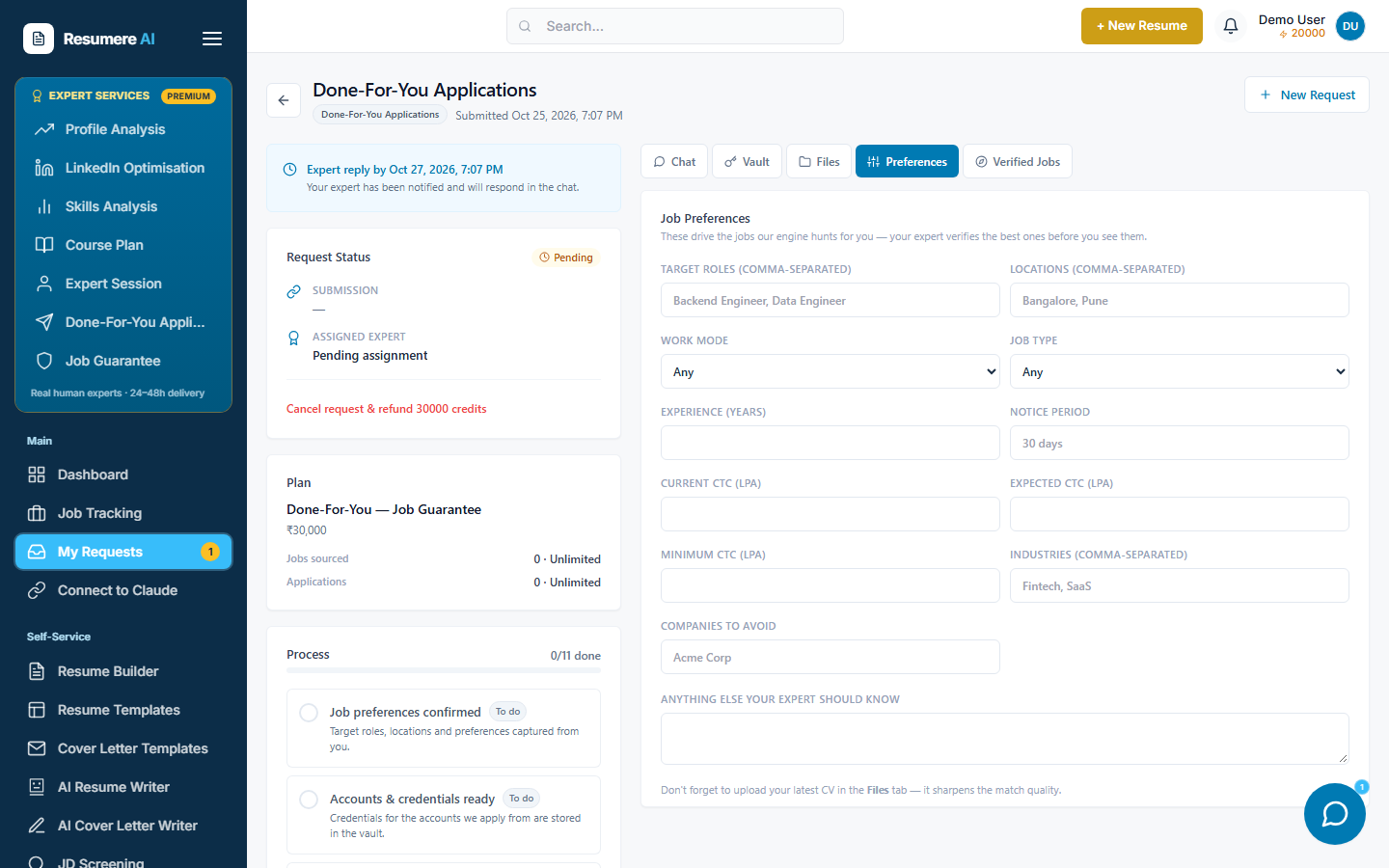Select the Preferences tab
1389x868 pixels.
tap(908, 161)
